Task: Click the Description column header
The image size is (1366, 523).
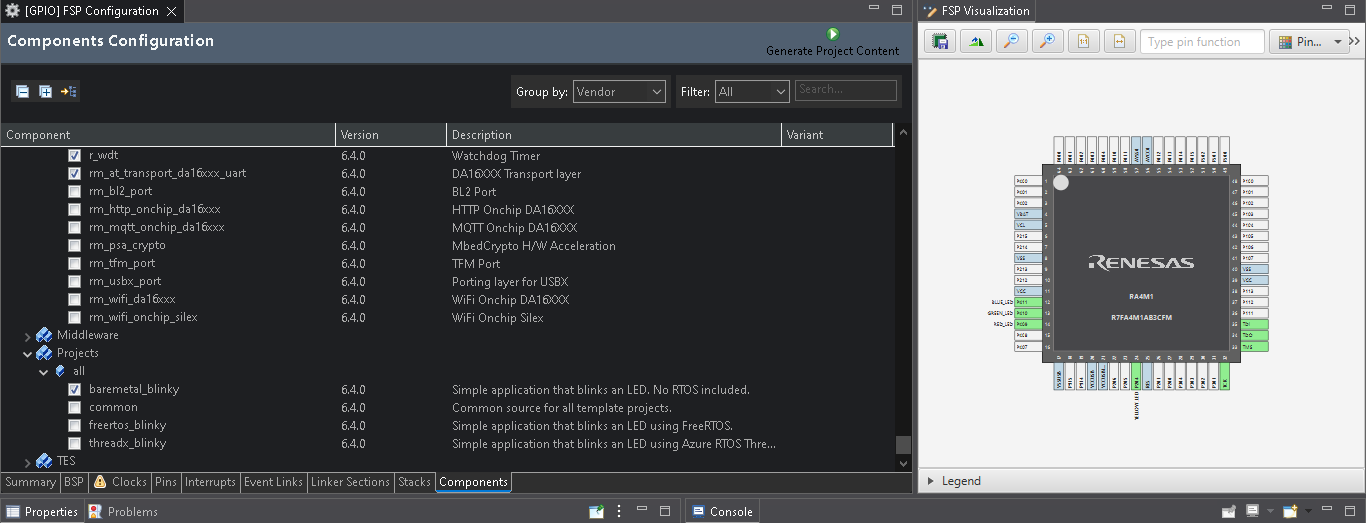Action: [614, 135]
